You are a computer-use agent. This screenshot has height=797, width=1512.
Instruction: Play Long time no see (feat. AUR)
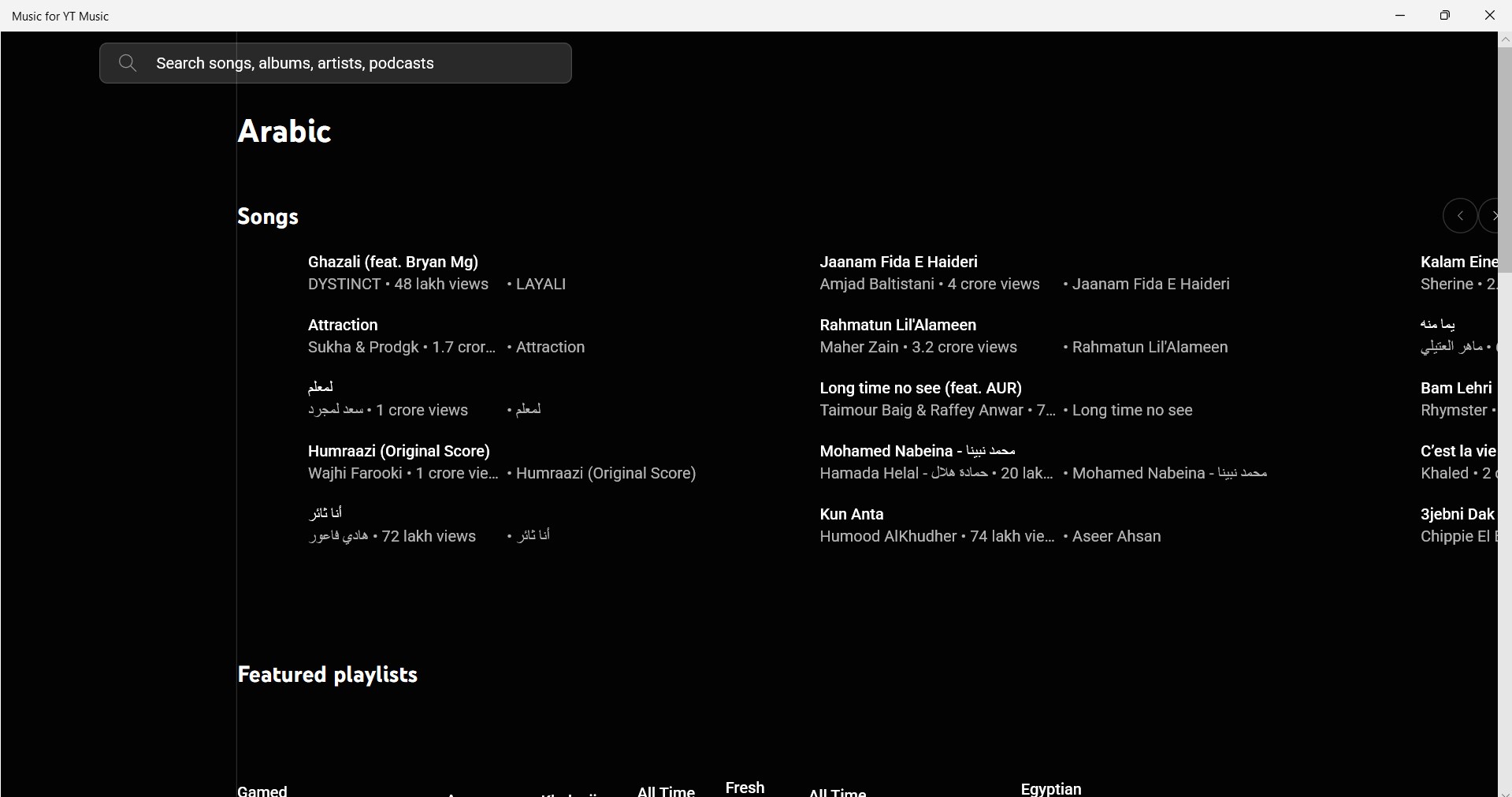[921, 388]
